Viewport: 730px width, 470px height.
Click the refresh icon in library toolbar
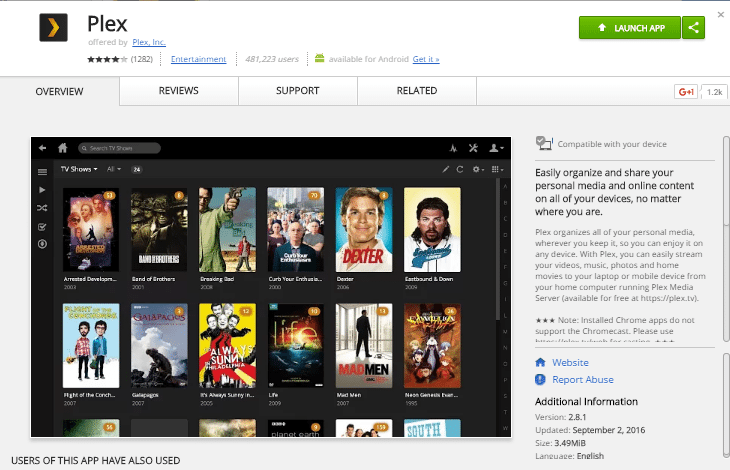coord(460,169)
